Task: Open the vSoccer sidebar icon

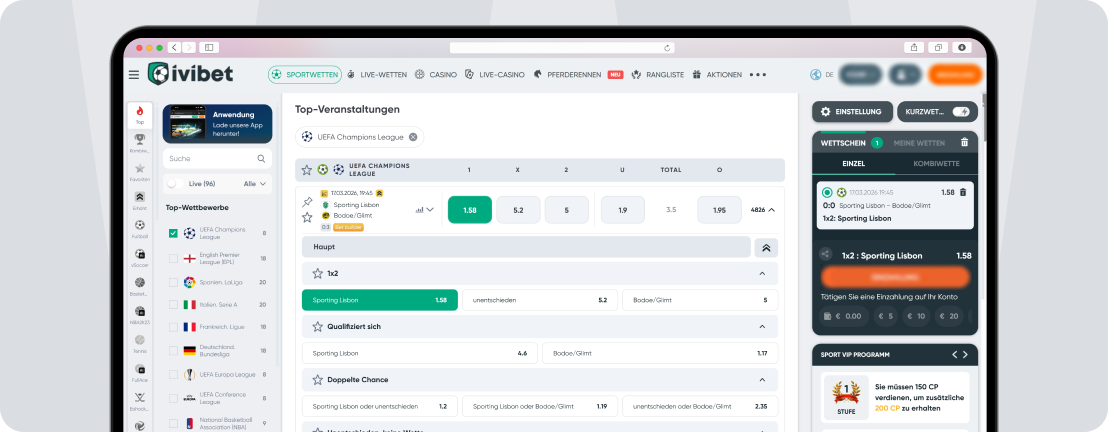Action: (x=140, y=257)
